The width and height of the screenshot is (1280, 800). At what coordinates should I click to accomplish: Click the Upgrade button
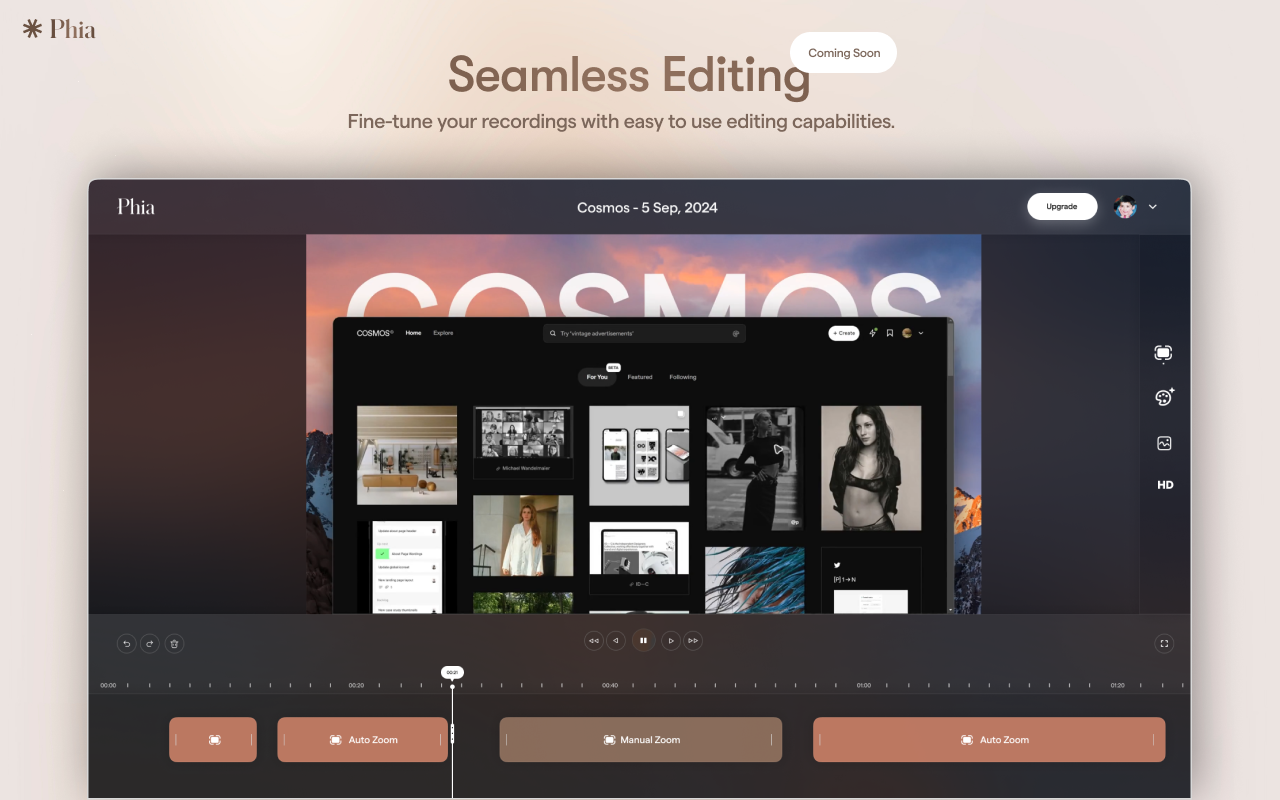(1062, 206)
